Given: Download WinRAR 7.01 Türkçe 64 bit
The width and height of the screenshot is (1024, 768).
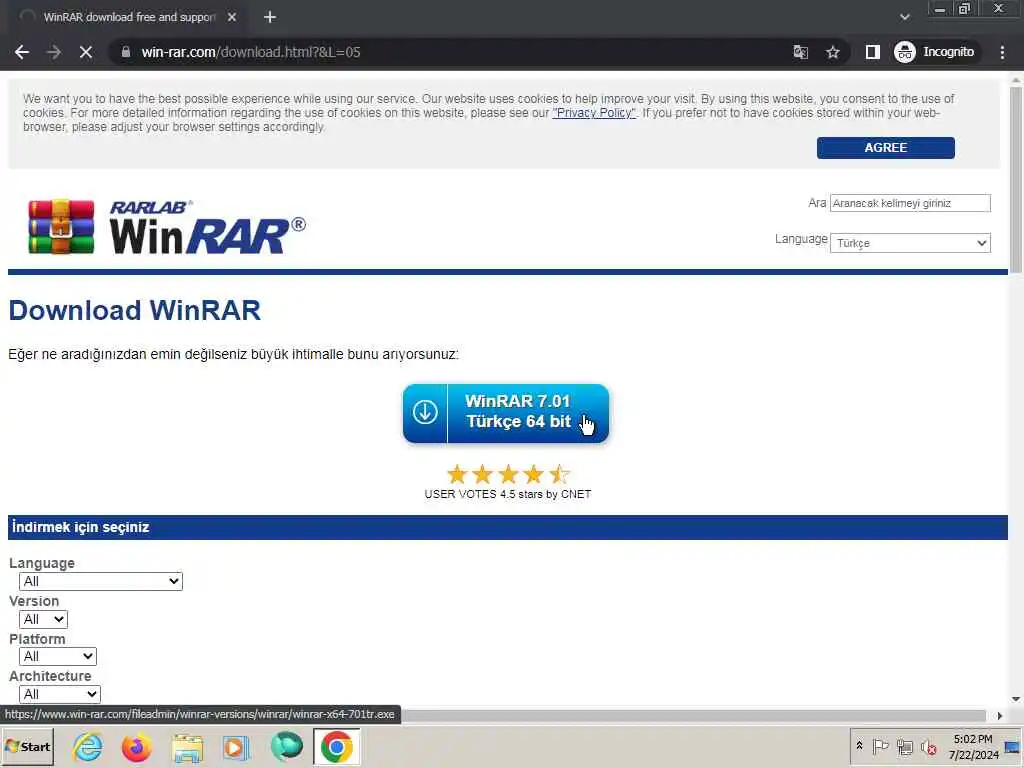Looking at the screenshot, I should (505, 413).
